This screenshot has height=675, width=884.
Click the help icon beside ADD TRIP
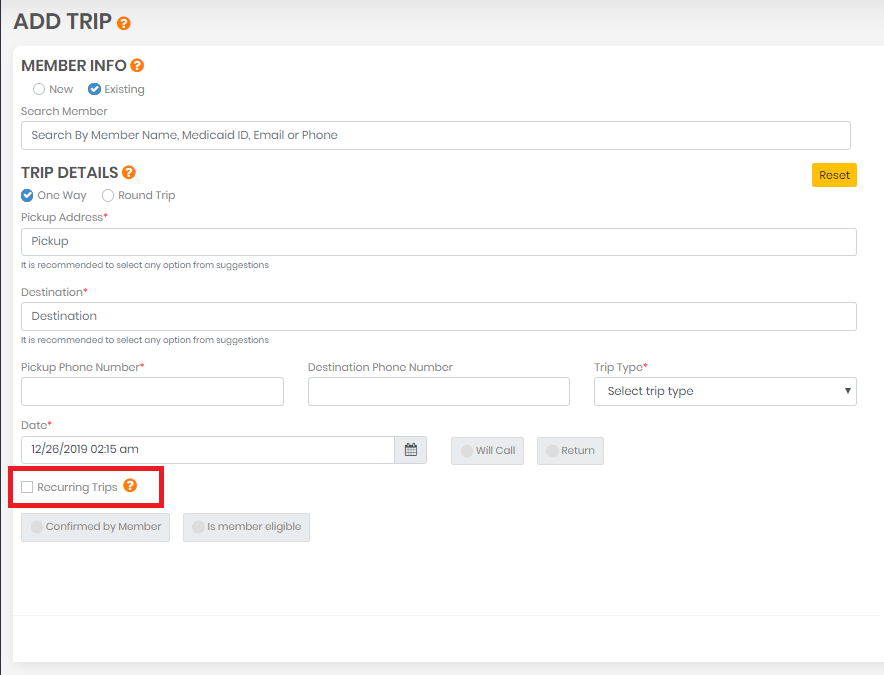click(x=123, y=23)
